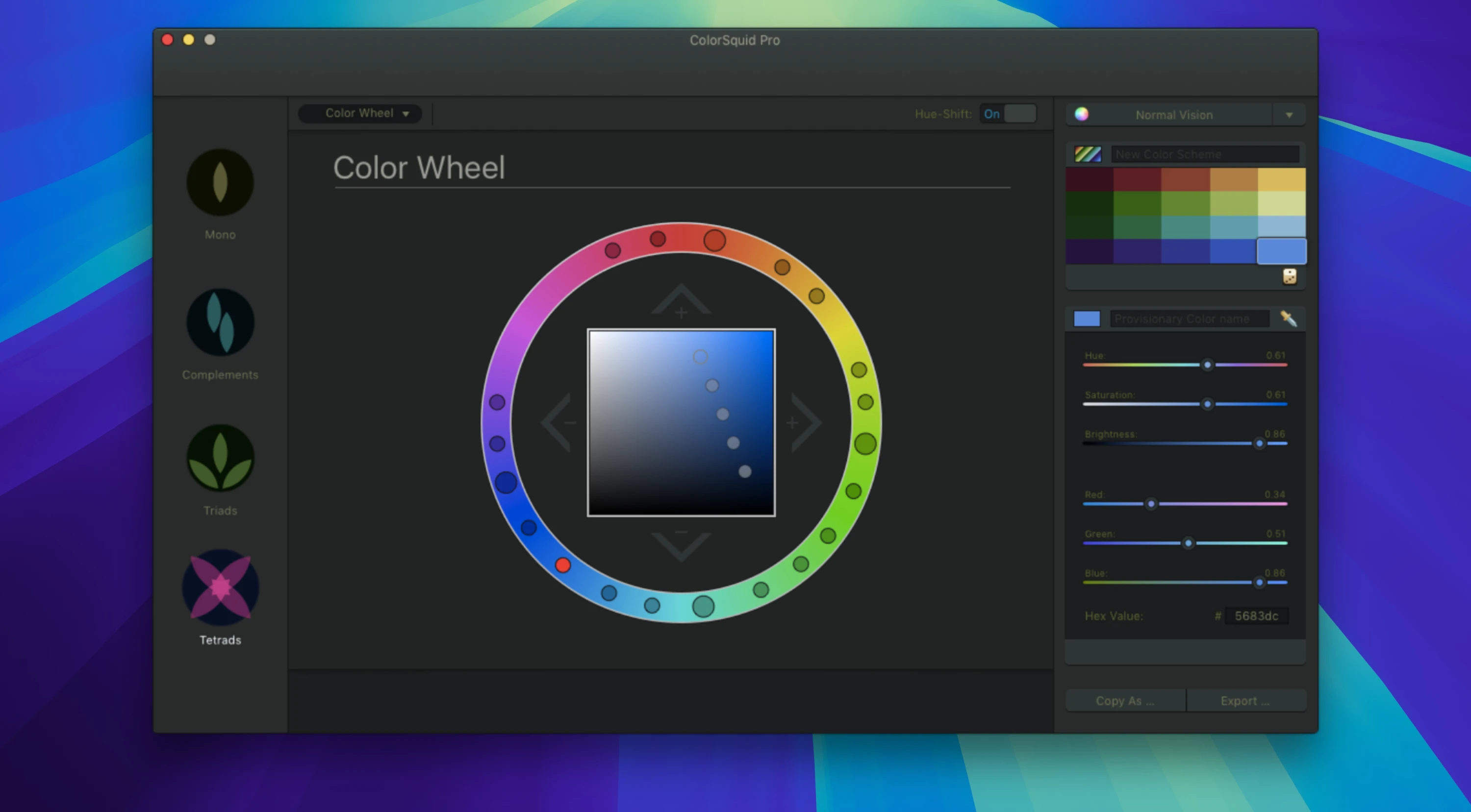
Task: Expand the Normal Vision dropdown
Action: (x=1289, y=114)
